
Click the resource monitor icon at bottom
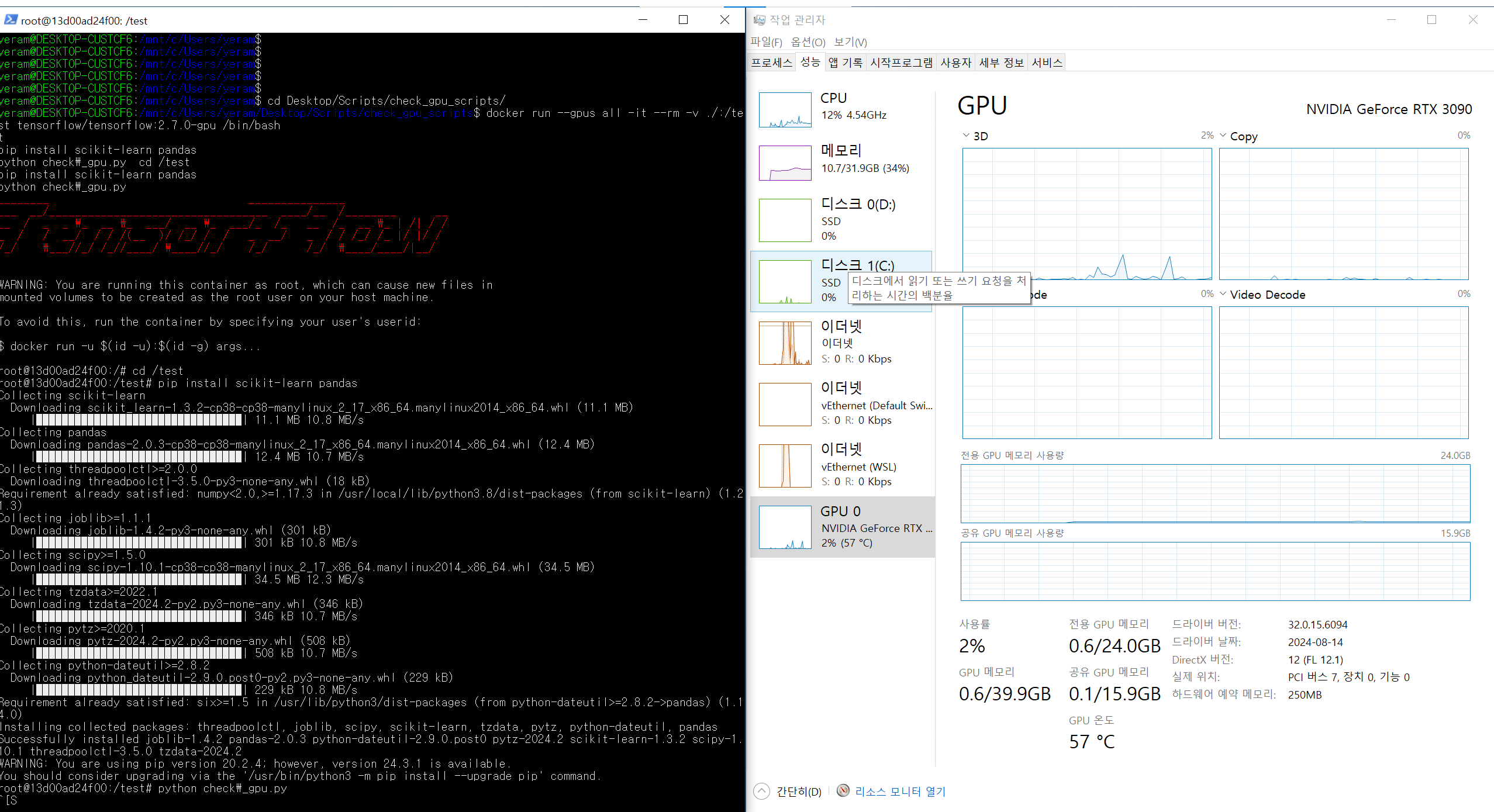point(843,791)
